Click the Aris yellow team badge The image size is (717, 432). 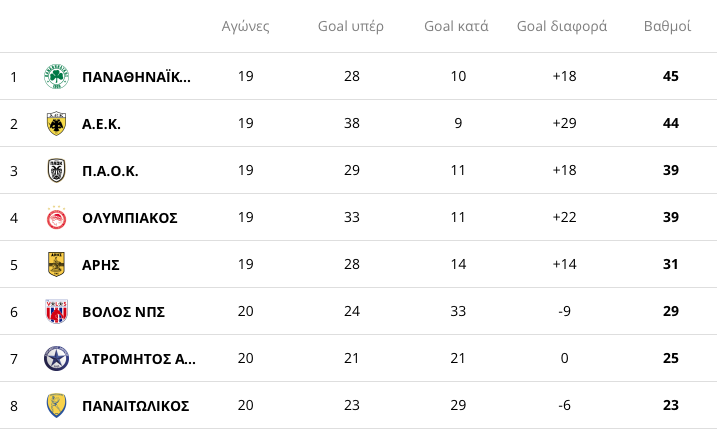[x=56, y=265]
